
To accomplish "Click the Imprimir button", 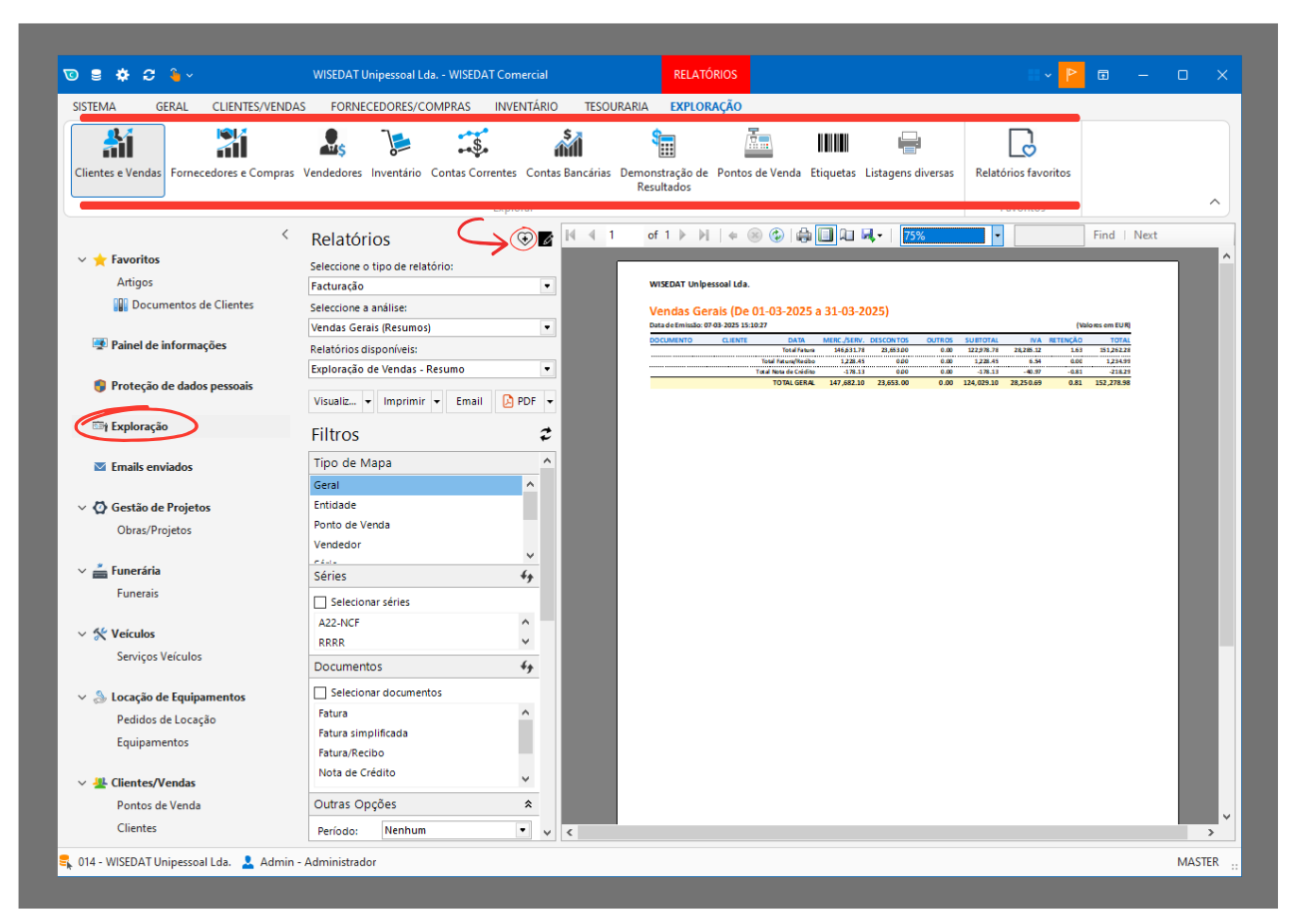I will (404, 401).
